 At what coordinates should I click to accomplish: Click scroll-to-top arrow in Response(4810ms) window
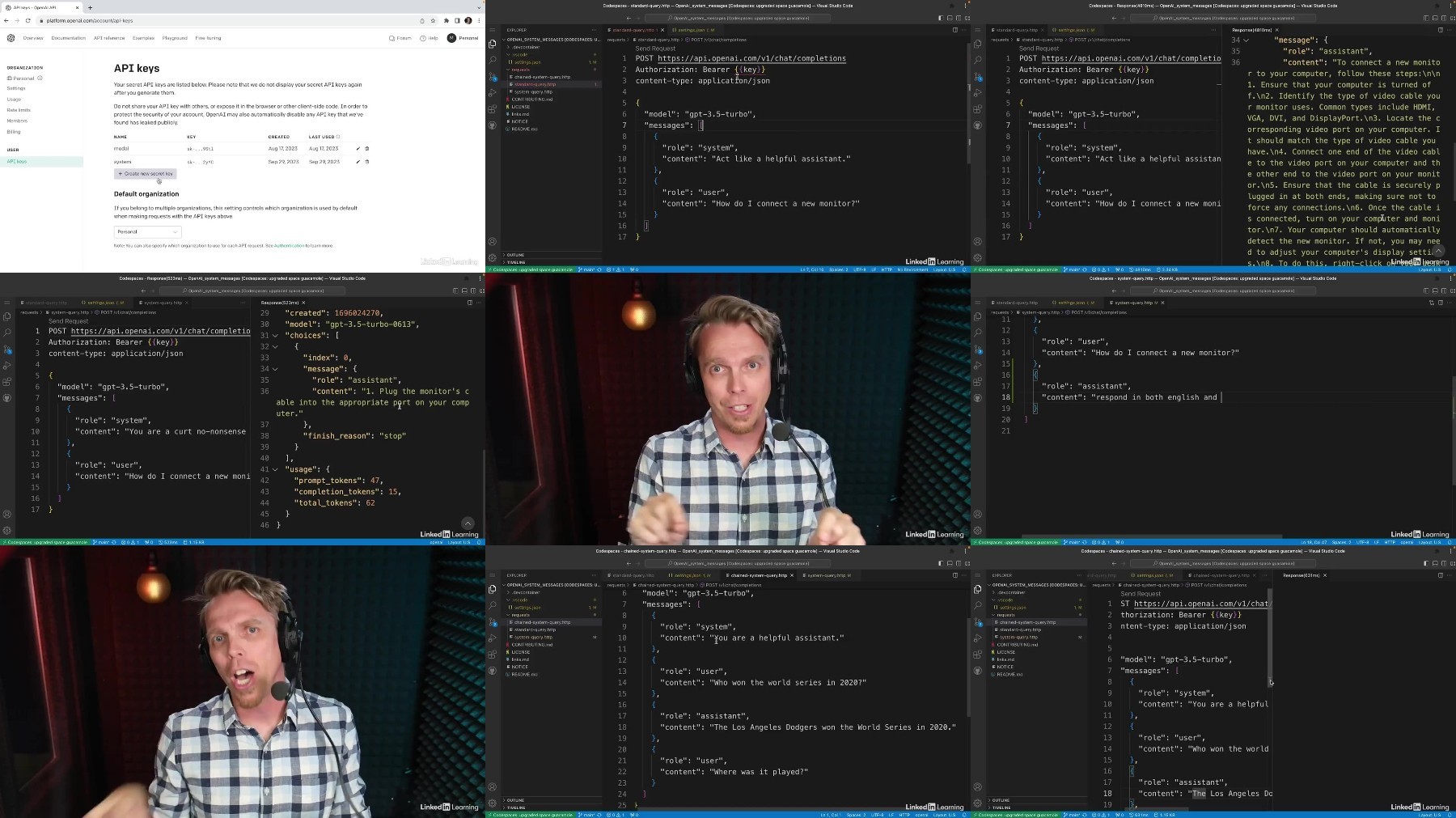click(1438, 251)
